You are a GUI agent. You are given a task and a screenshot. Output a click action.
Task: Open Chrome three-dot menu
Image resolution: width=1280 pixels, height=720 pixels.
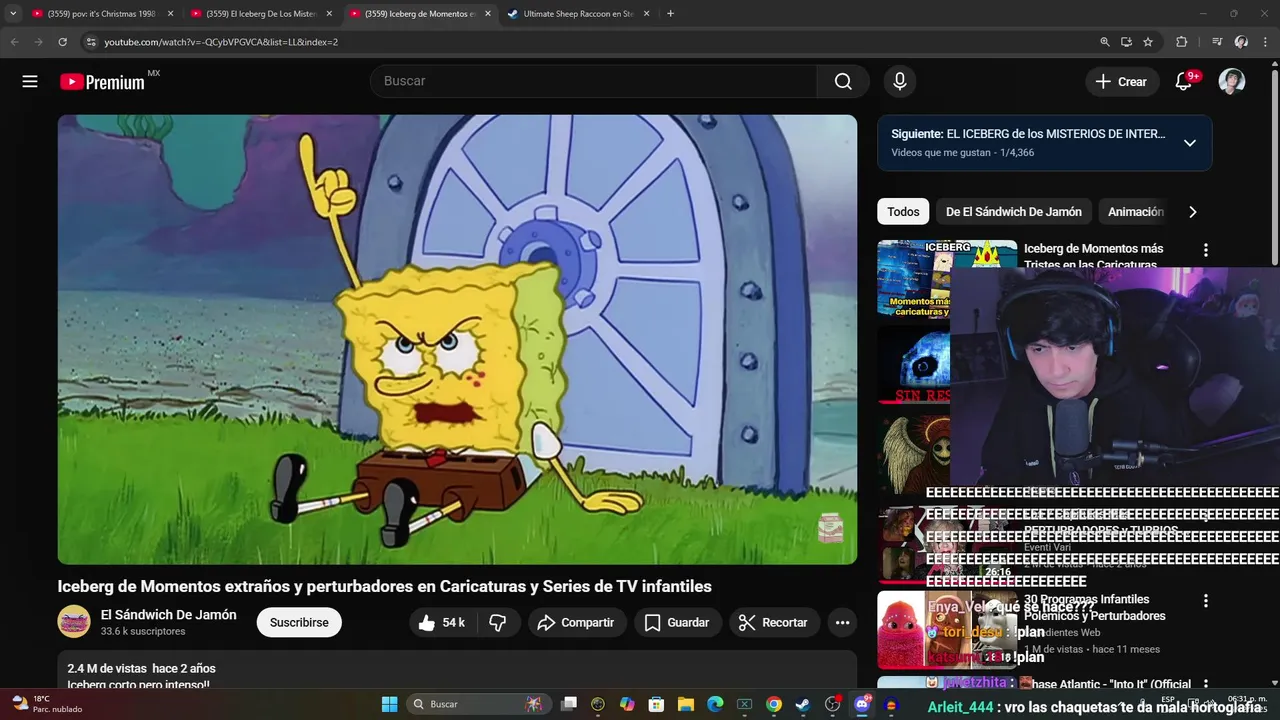1266,42
